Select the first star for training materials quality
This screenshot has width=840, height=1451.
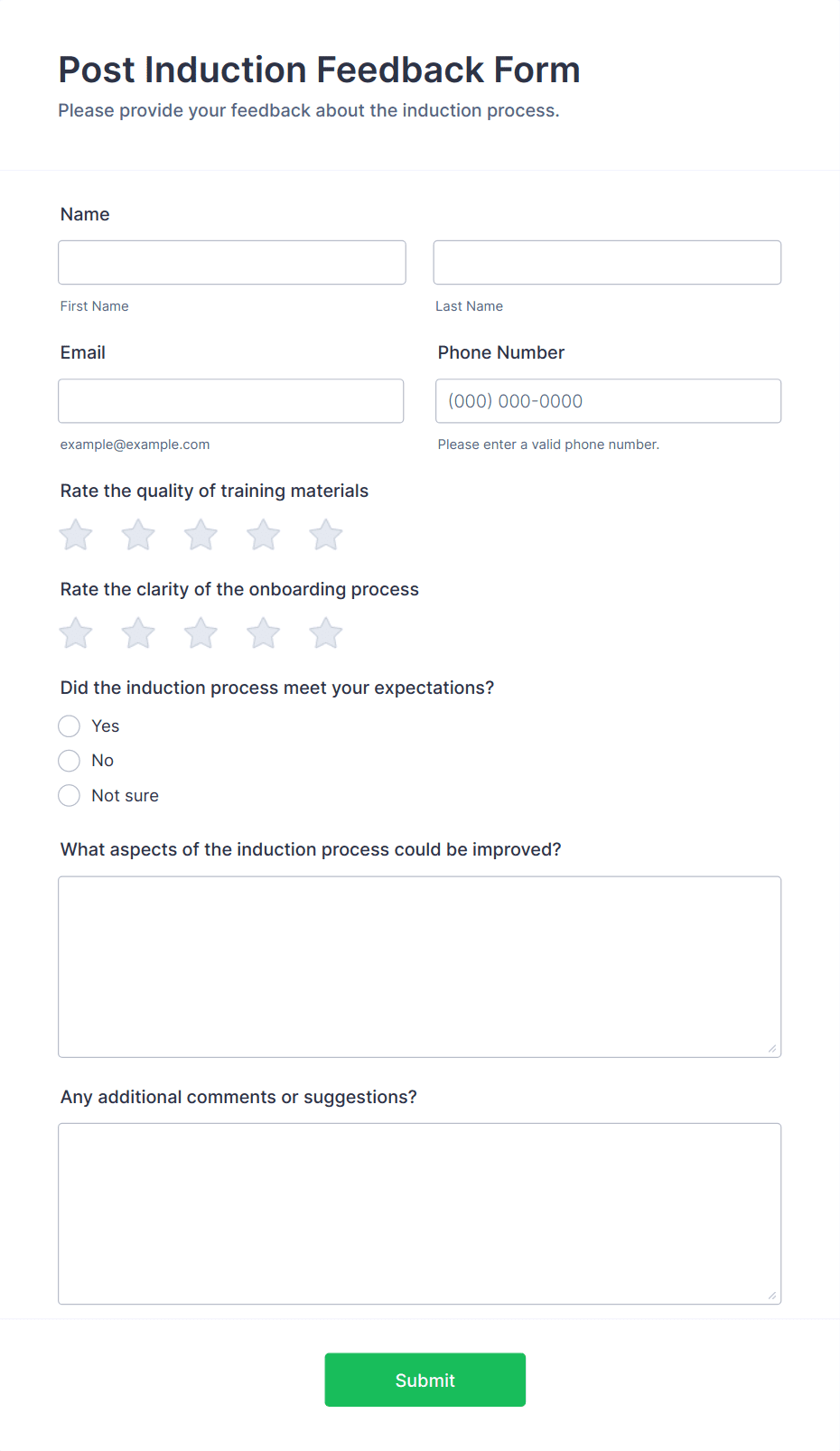tap(75, 534)
